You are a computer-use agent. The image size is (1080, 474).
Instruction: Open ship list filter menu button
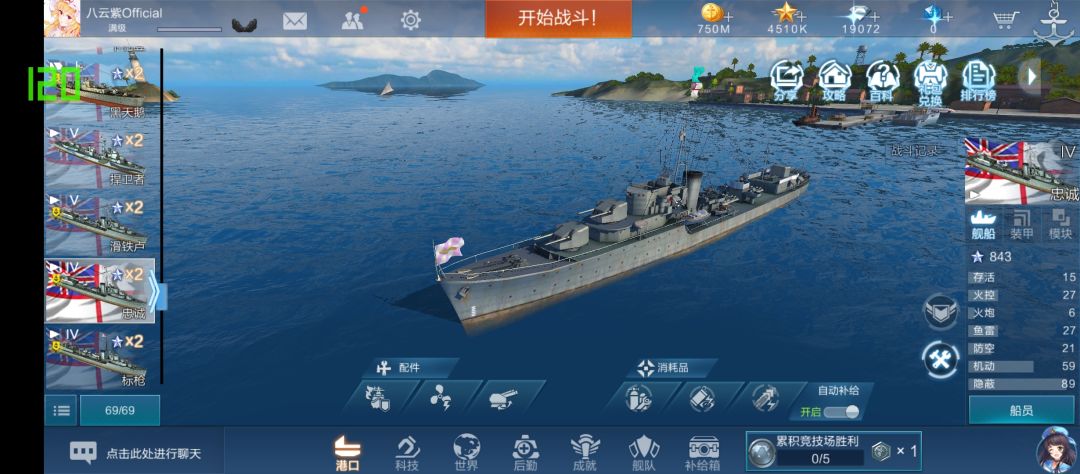(x=61, y=411)
